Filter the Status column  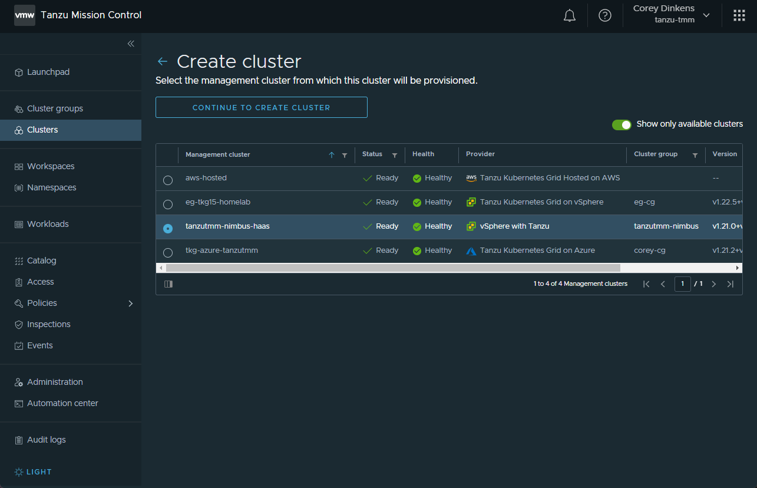coord(394,155)
